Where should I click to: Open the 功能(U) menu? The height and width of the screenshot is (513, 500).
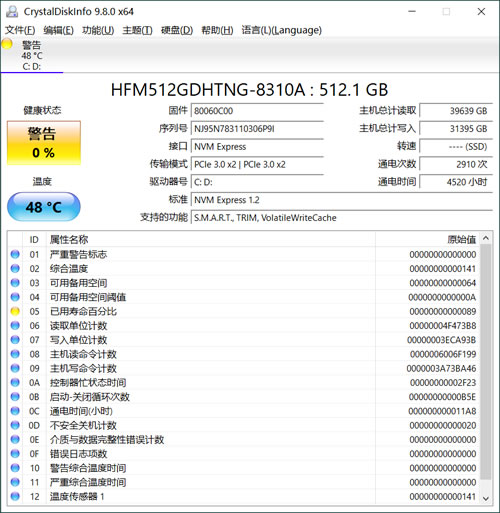pyautogui.click(x=98, y=30)
